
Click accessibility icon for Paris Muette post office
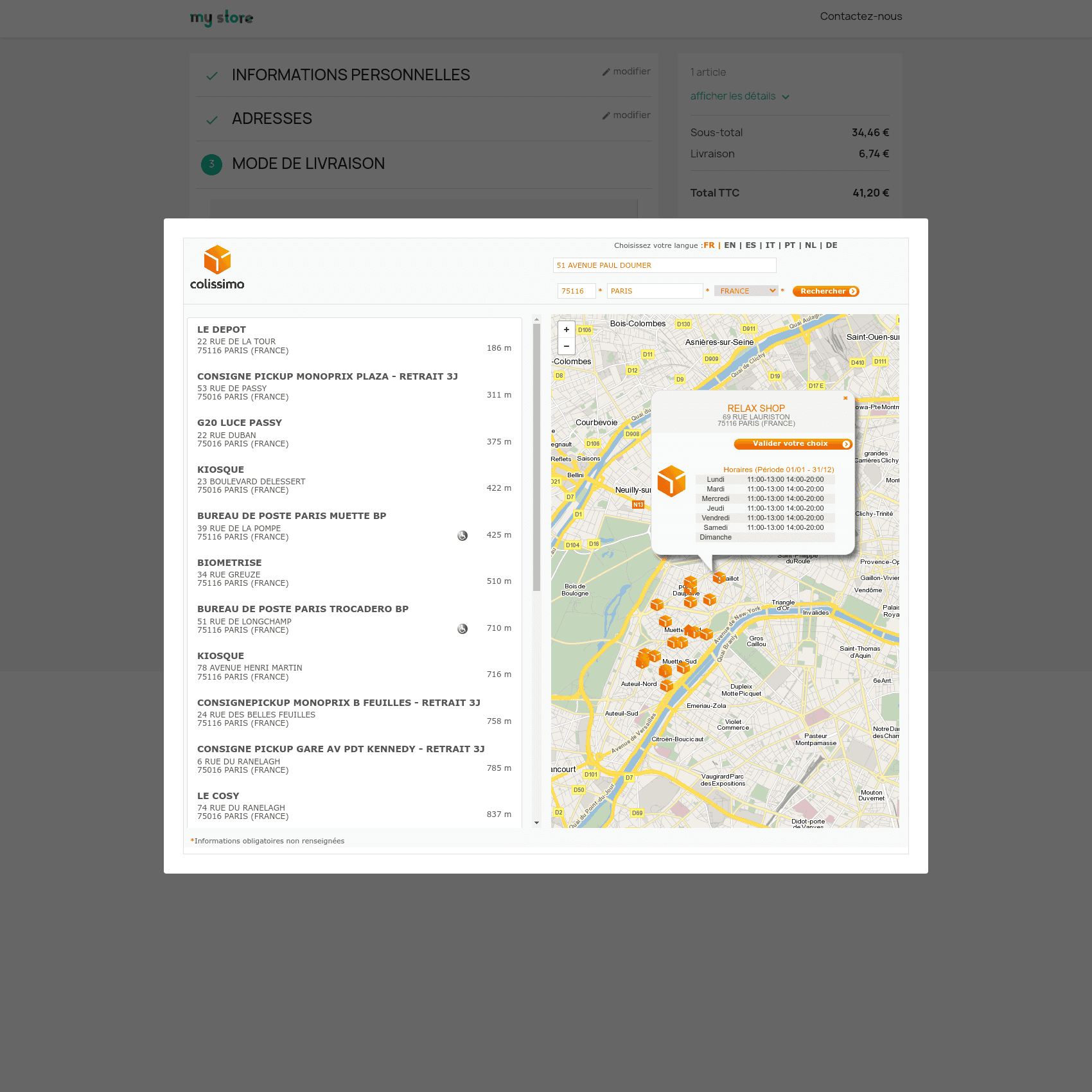pyautogui.click(x=462, y=536)
